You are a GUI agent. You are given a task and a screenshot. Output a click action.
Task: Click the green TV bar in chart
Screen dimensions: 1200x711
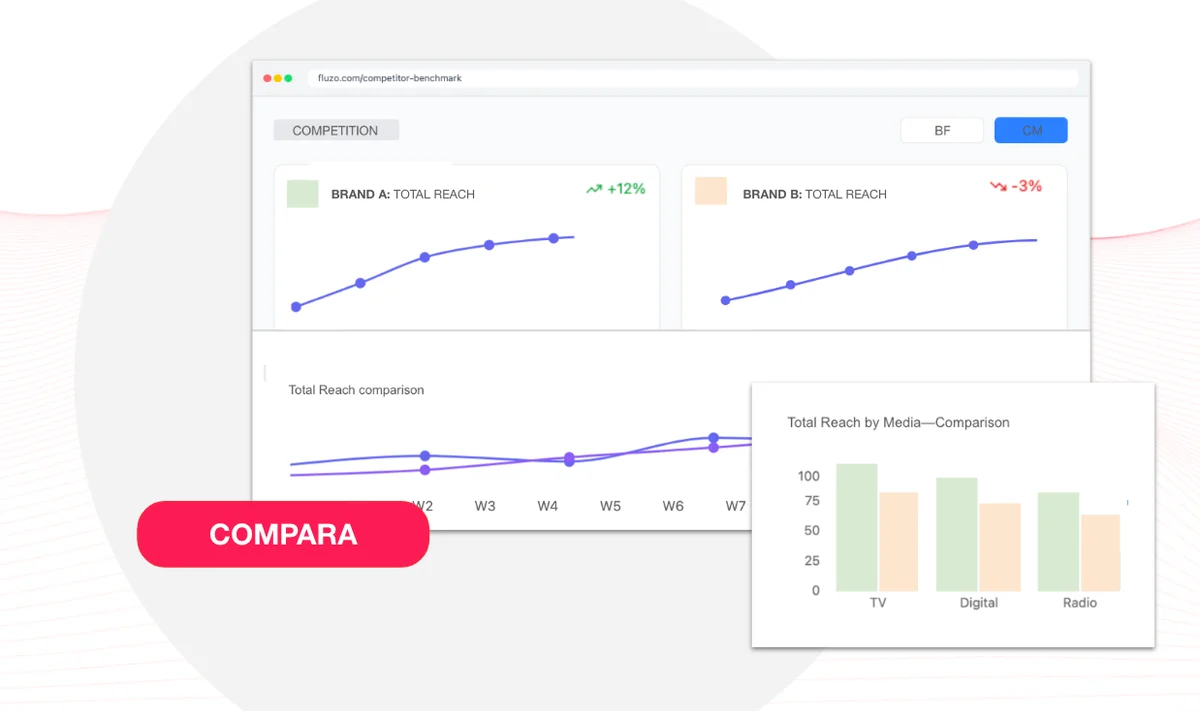pos(857,527)
